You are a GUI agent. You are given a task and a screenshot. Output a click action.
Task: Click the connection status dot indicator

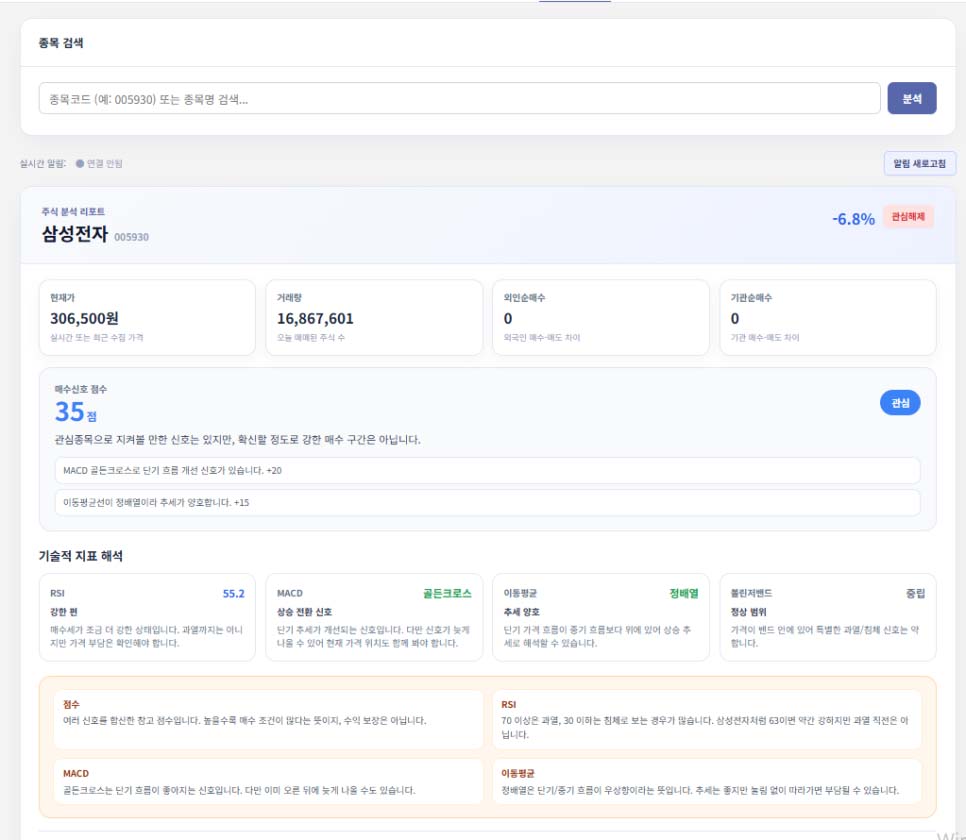pyautogui.click(x=79, y=163)
